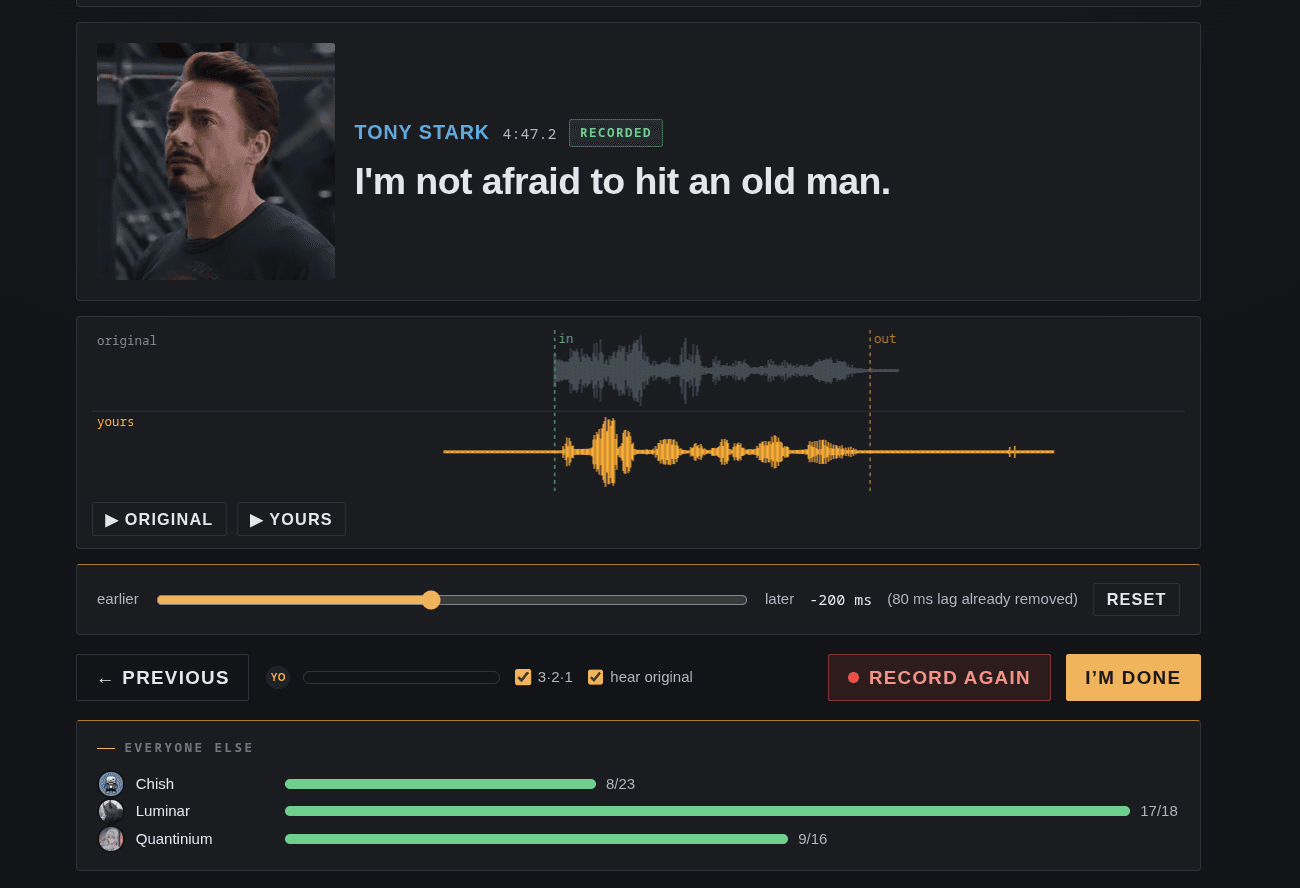
Task: Click Luminar's progress bar
Action: (707, 811)
